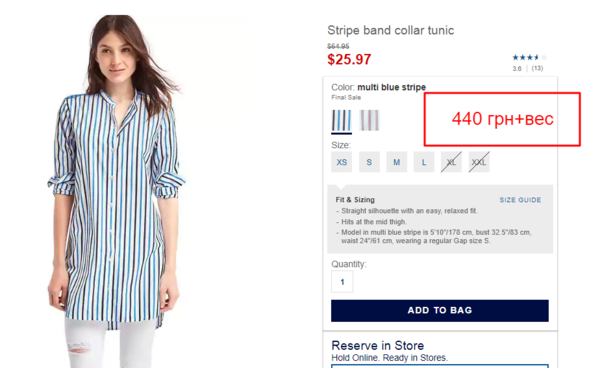Choose size S

(x=369, y=162)
